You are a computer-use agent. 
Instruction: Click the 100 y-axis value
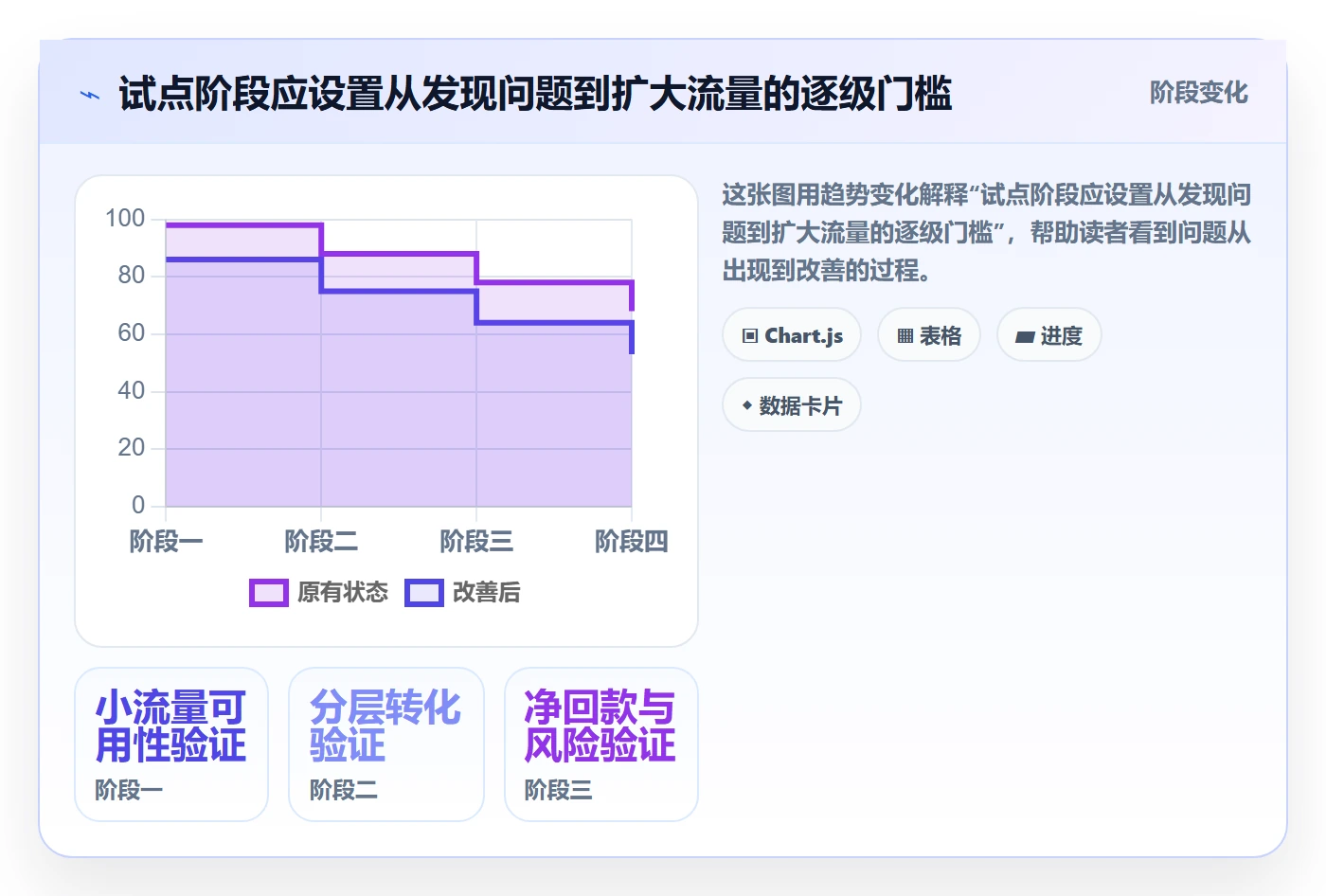click(x=125, y=218)
